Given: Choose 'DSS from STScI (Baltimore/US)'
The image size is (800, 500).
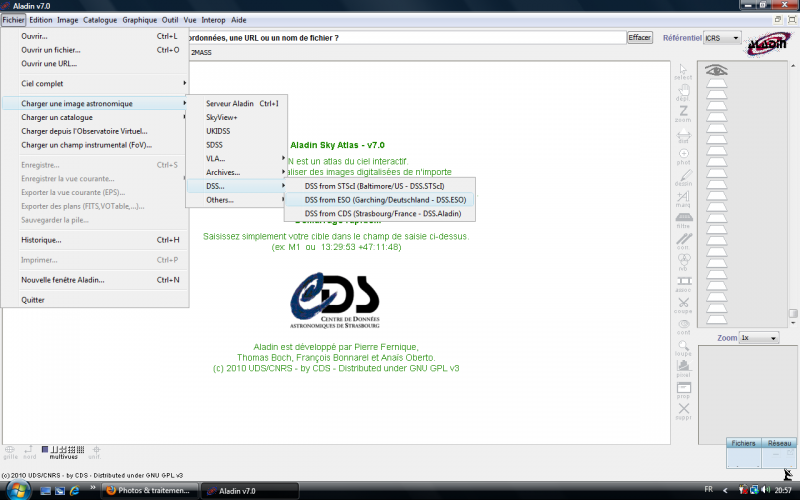Looking at the screenshot, I should [x=380, y=186].
